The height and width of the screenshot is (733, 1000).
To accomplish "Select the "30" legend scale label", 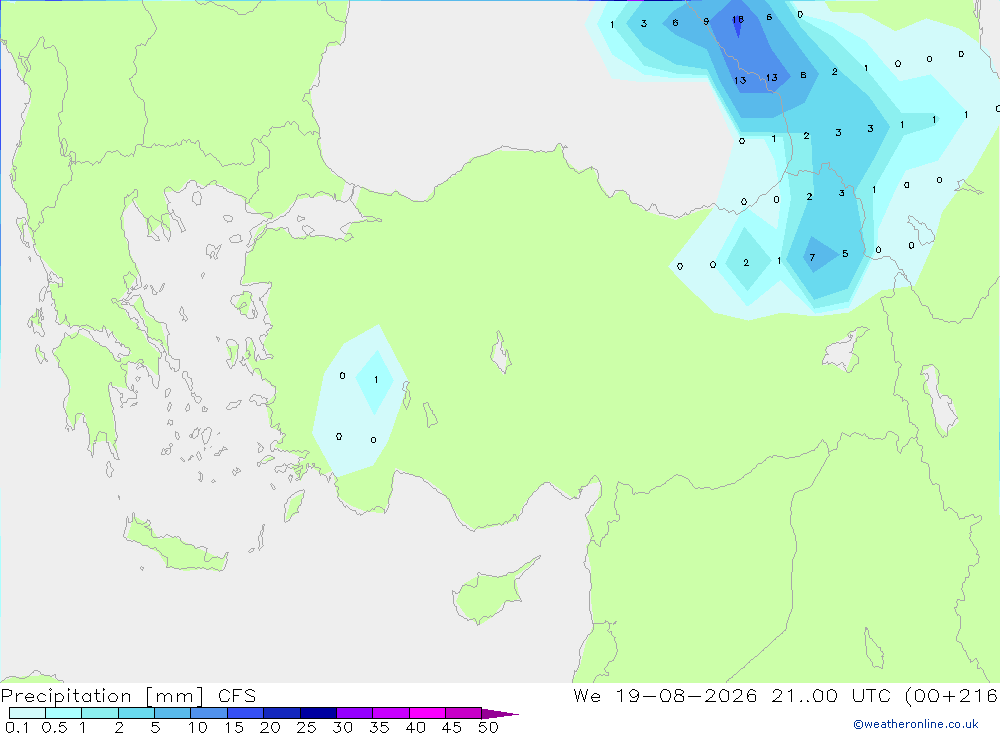I will [x=342, y=727].
